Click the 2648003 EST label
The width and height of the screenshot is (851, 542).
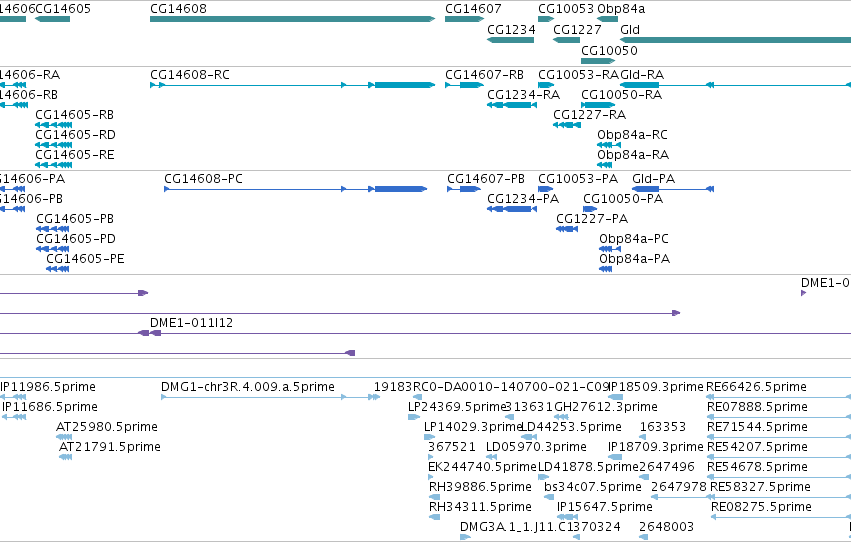coord(666,527)
